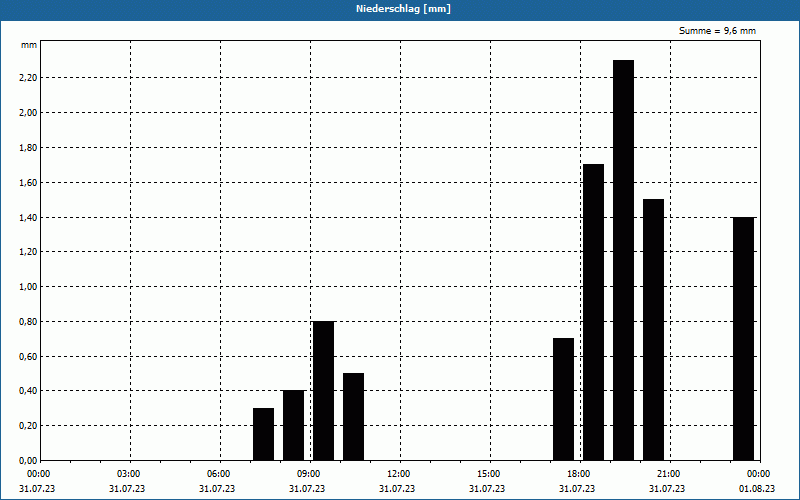Select the 1,60 y-axis value
This screenshot has width=800, height=500.
click(x=29, y=182)
